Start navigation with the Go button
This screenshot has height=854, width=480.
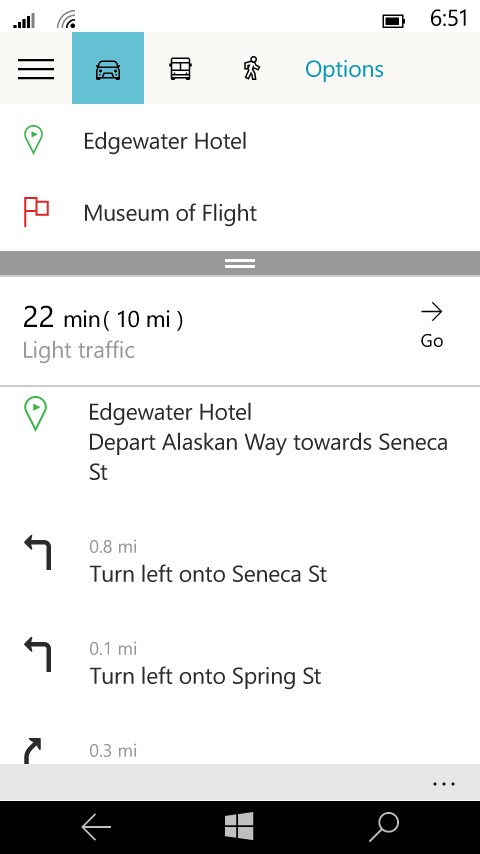[432, 326]
